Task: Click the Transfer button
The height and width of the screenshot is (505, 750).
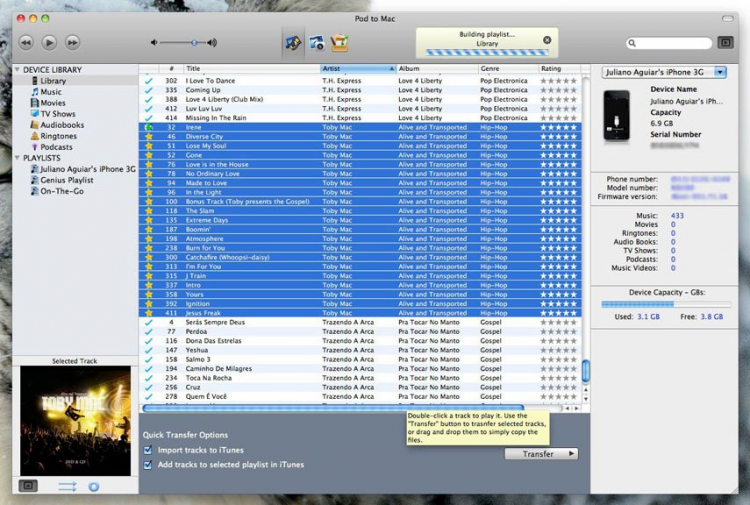Action: [541, 454]
